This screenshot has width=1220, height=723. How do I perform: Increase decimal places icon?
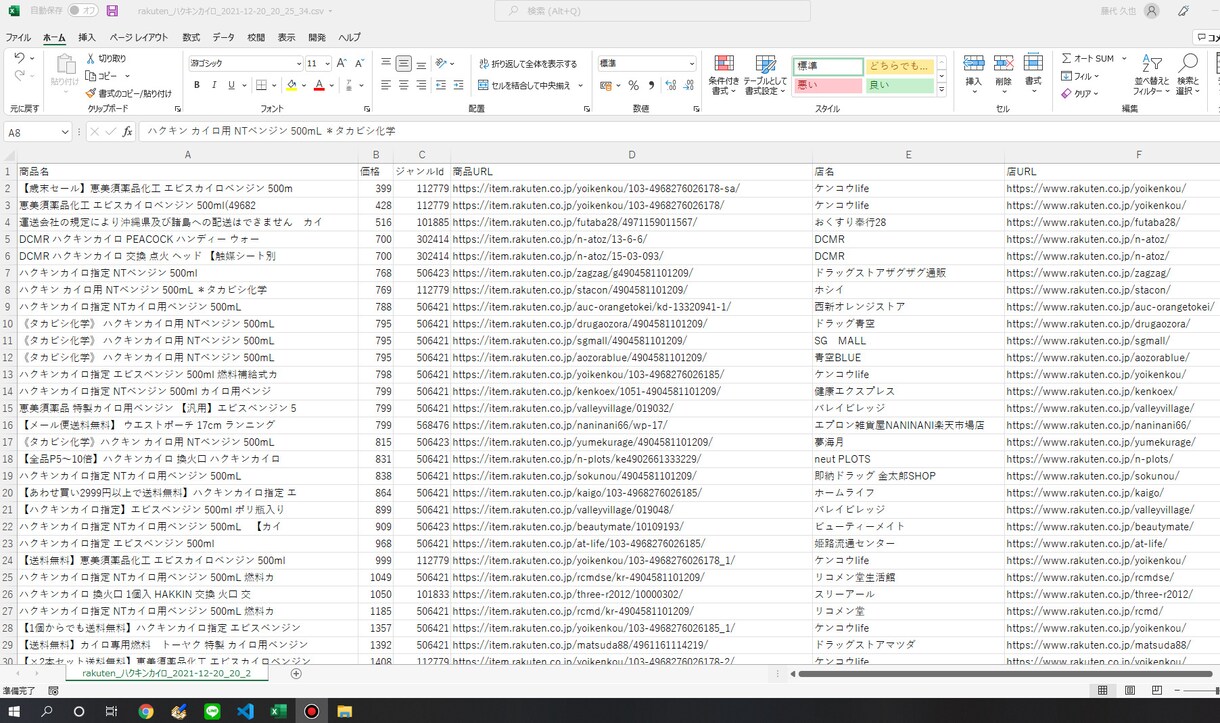tap(671, 86)
